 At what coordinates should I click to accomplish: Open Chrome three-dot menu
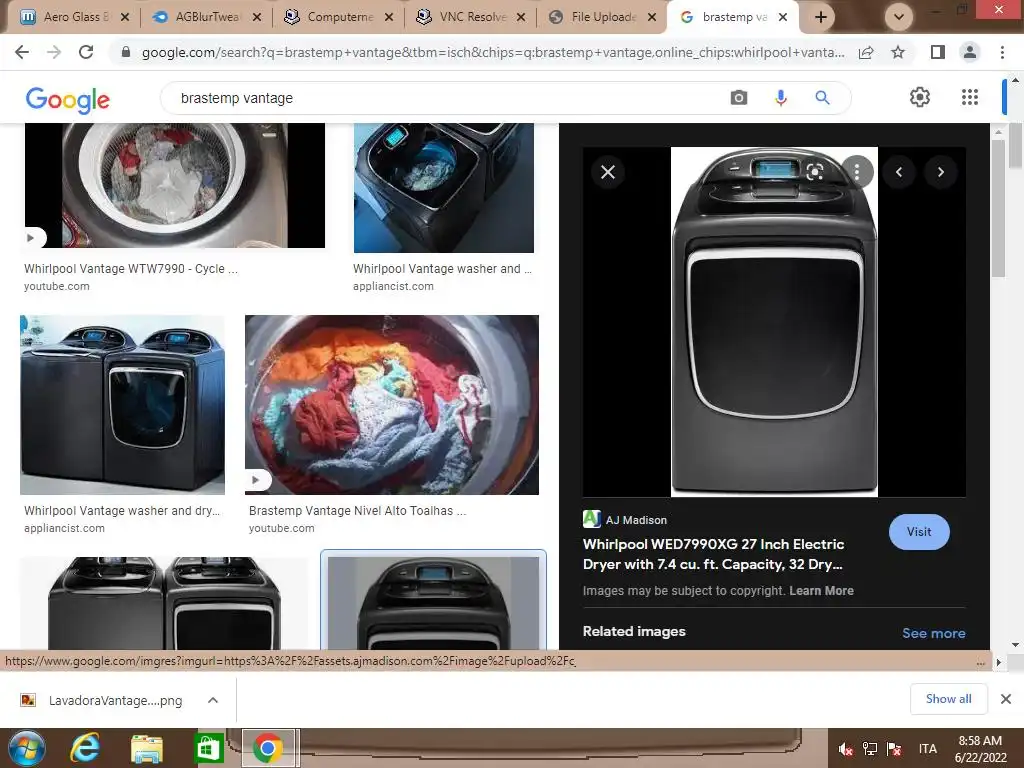click(1002, 52)
